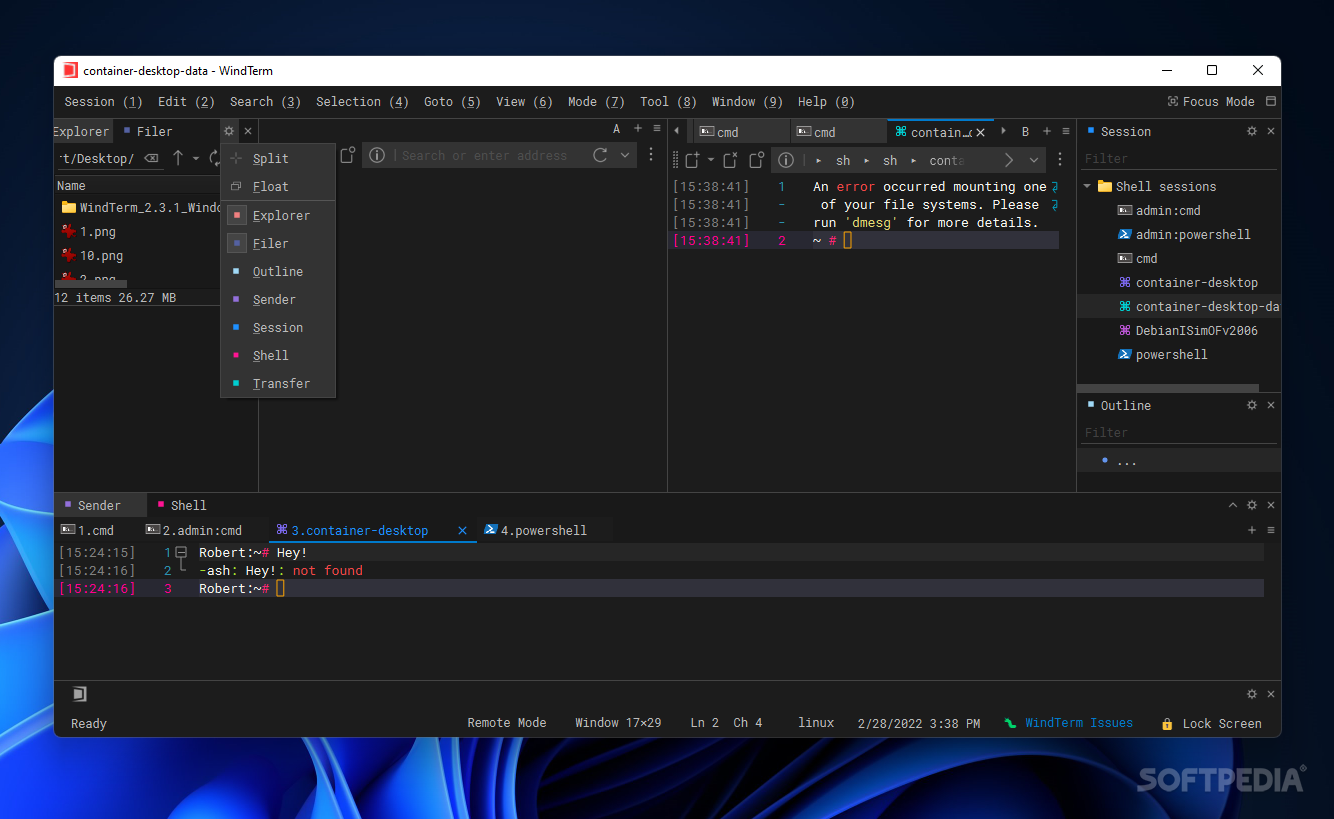This screenshot has height=819, width=1334.
Task: Open the Sender/Shell panel gear settings
Action: [x=1252, y=505]
